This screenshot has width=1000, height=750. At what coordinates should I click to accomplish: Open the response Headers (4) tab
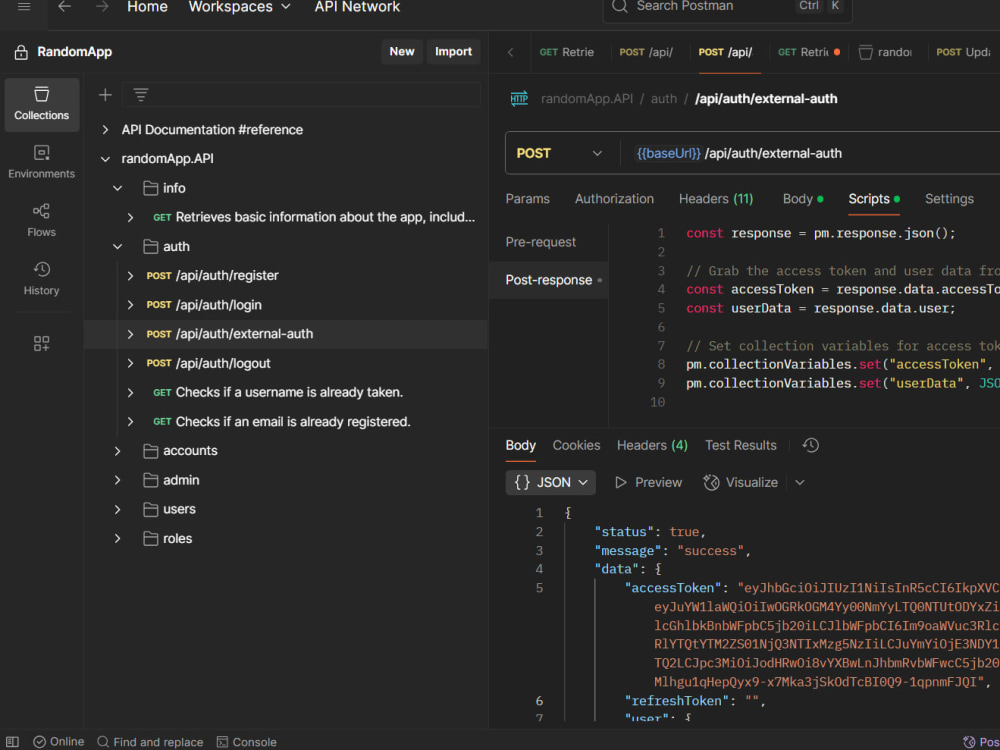pos(652,445)
